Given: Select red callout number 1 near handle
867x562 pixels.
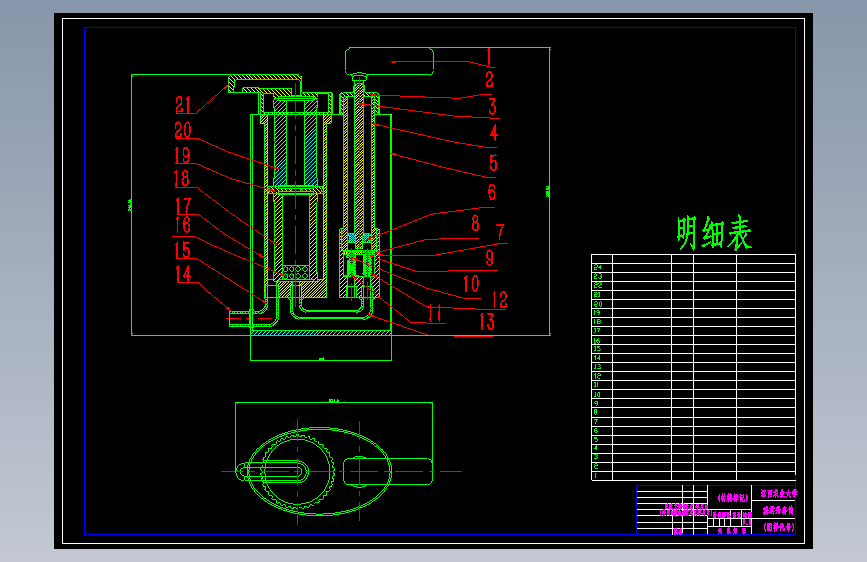Looking at the screenshot, I should pos(489,56).
